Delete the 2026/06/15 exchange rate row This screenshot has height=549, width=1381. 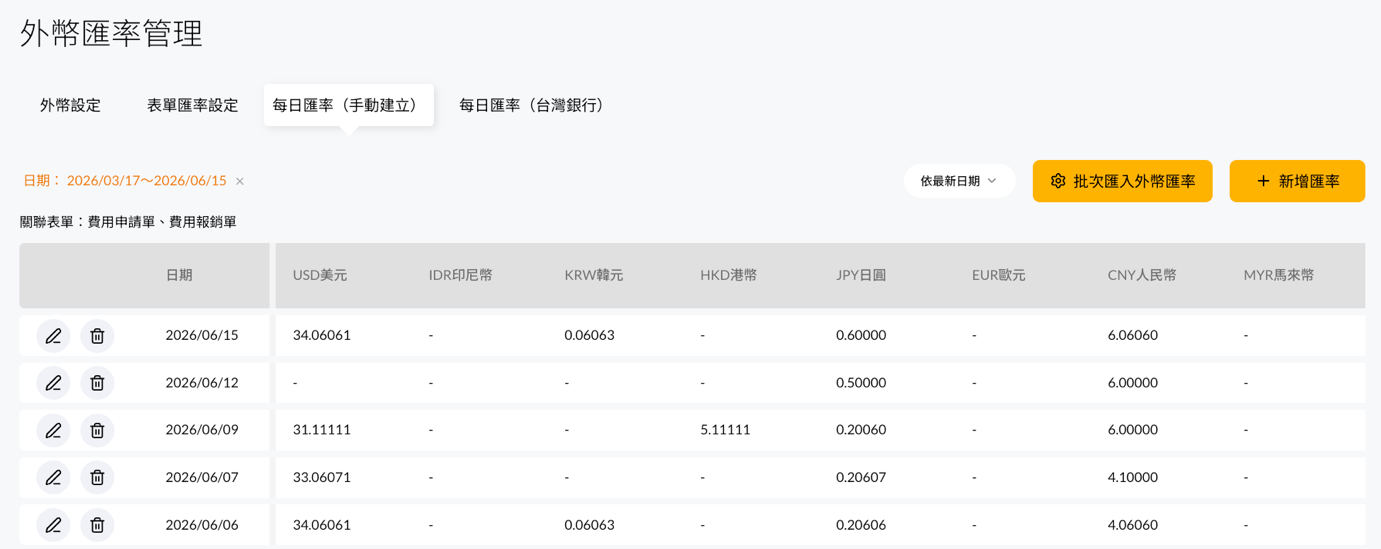coord(97,336)
